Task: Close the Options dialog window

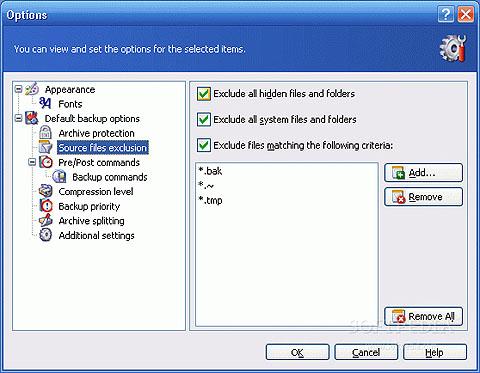Action: tap(466, 15)
